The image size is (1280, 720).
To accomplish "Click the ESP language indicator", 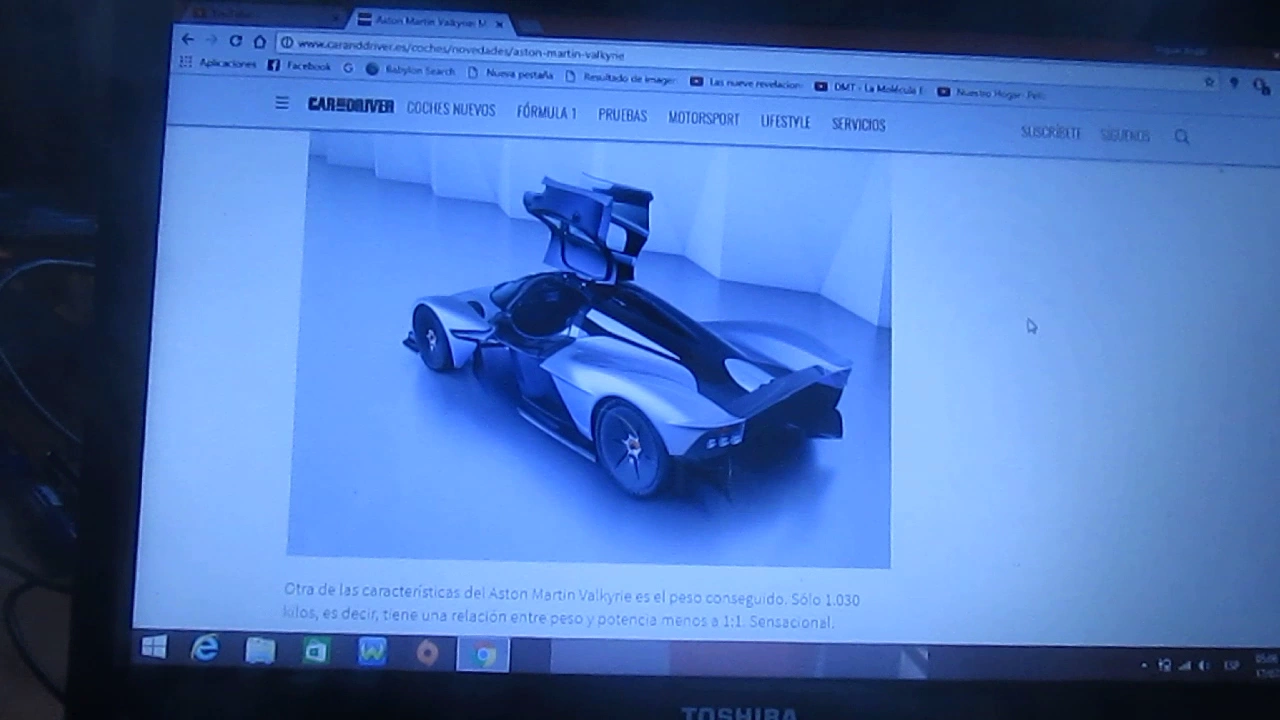I will click(1231, 666).
